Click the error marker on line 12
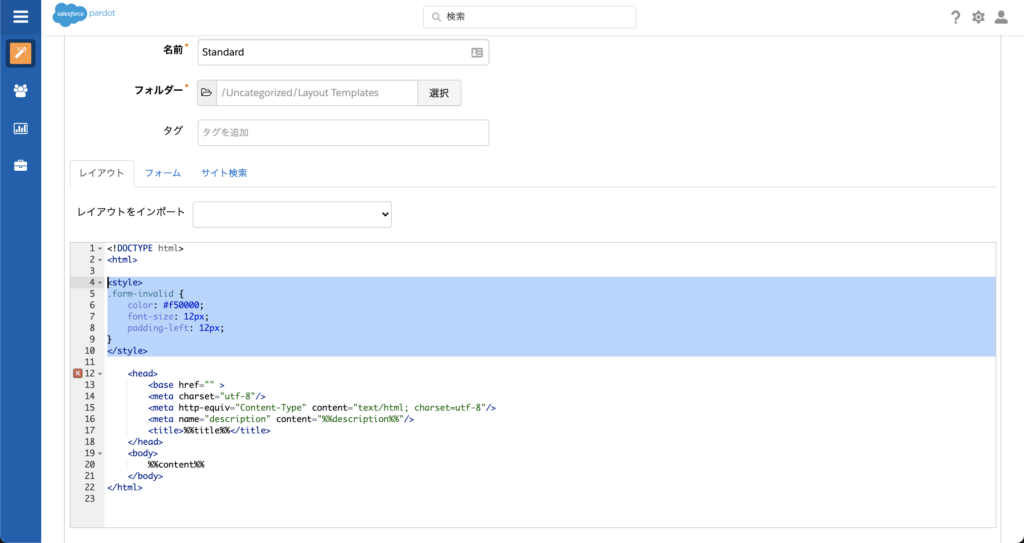 (78, 373)
